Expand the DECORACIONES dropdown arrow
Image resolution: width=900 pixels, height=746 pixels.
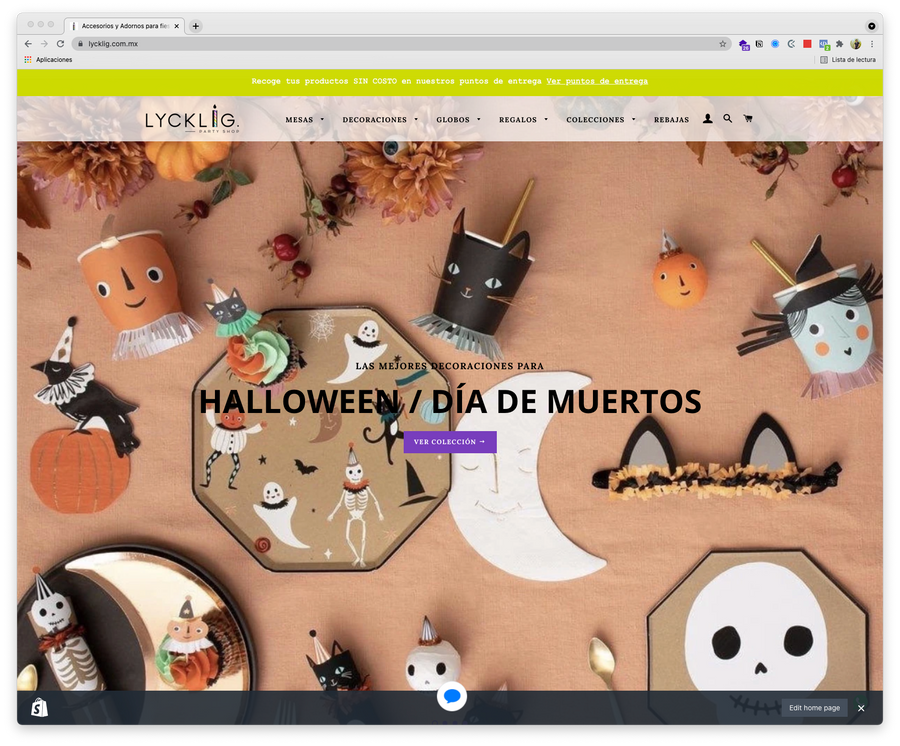click(x=416, y=119)
